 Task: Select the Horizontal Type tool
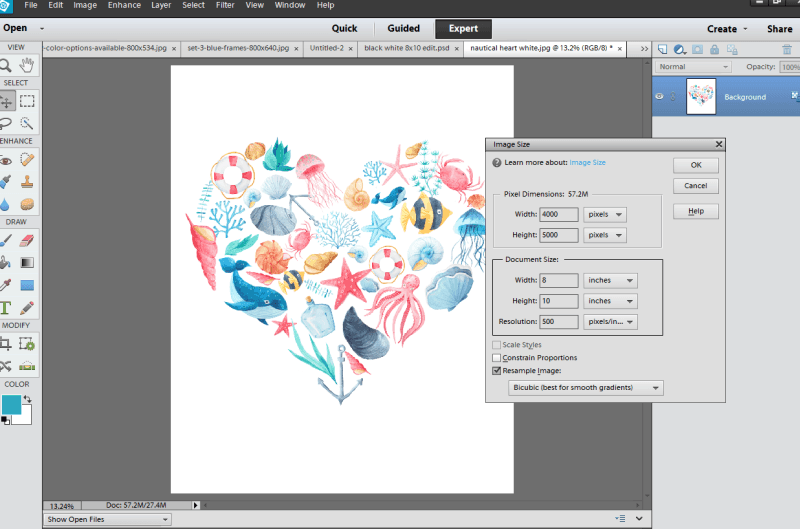[6, 308]
